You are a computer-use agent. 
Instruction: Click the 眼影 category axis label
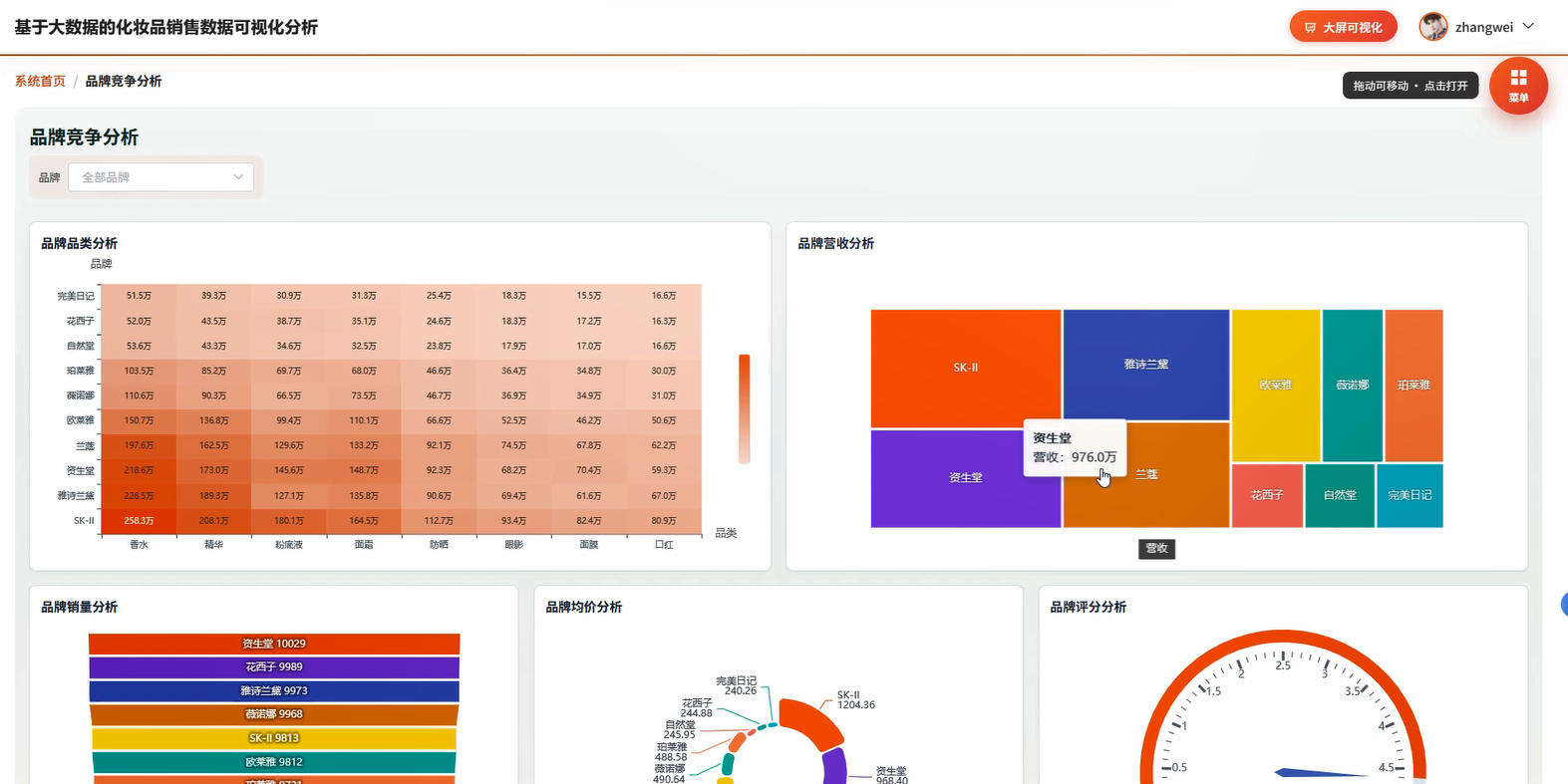coord(513,545)
